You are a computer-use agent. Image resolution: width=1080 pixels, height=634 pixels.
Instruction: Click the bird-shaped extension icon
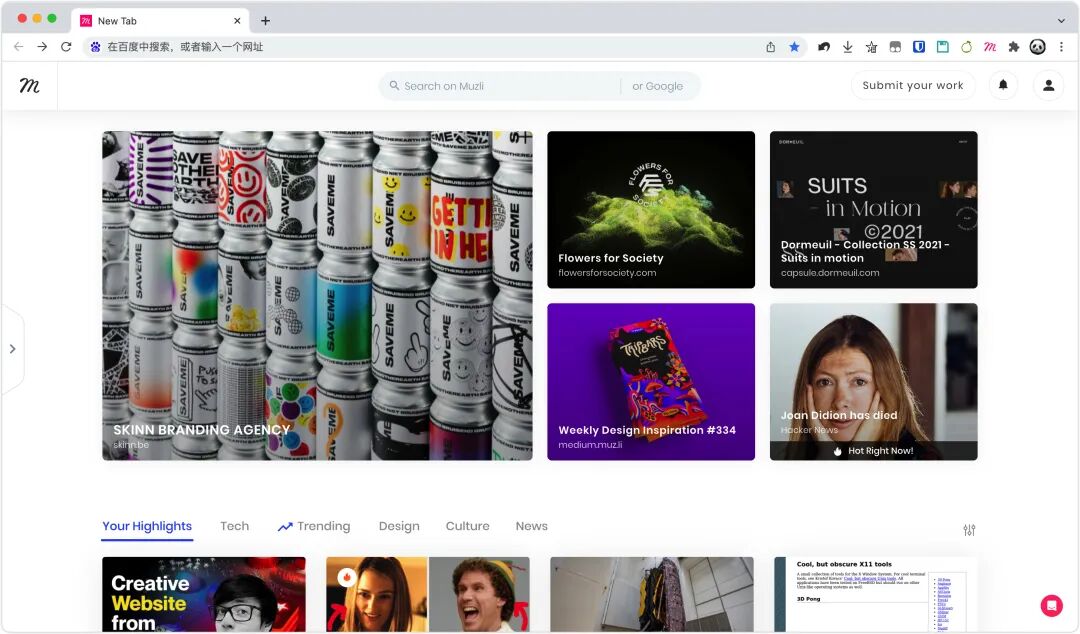point(824,47)
